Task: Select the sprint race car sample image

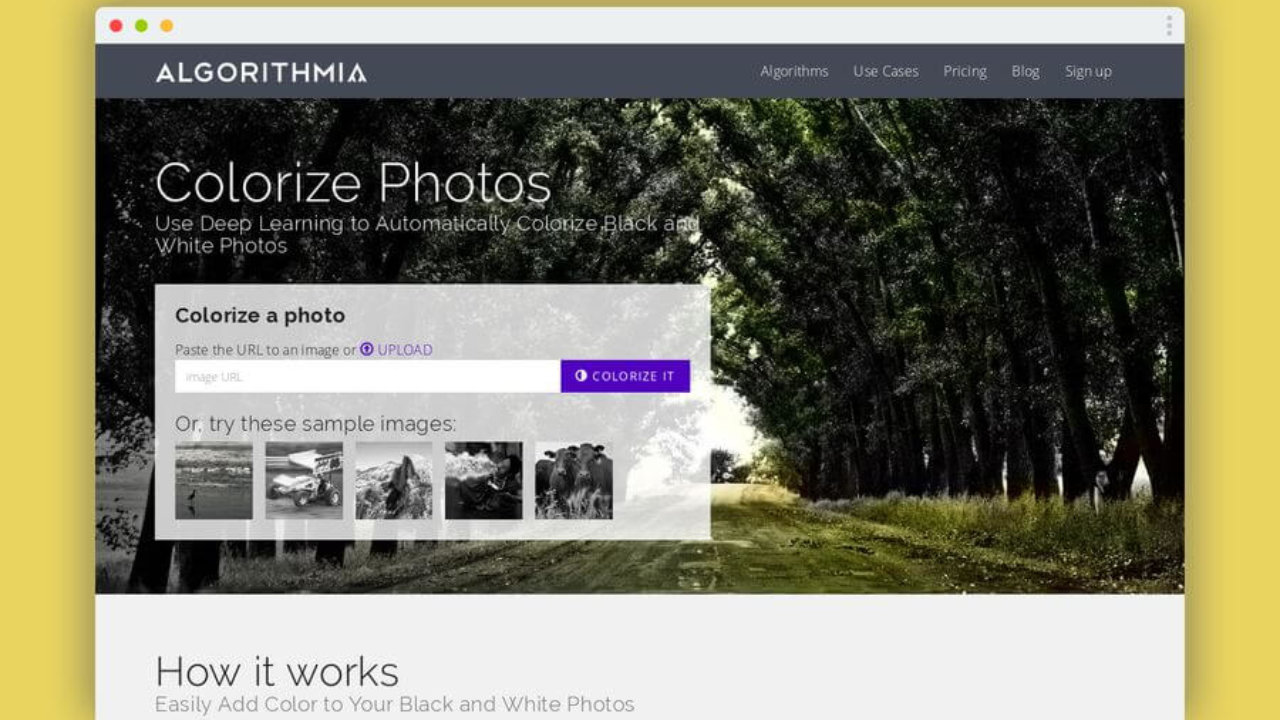Action: coord(304,480)
